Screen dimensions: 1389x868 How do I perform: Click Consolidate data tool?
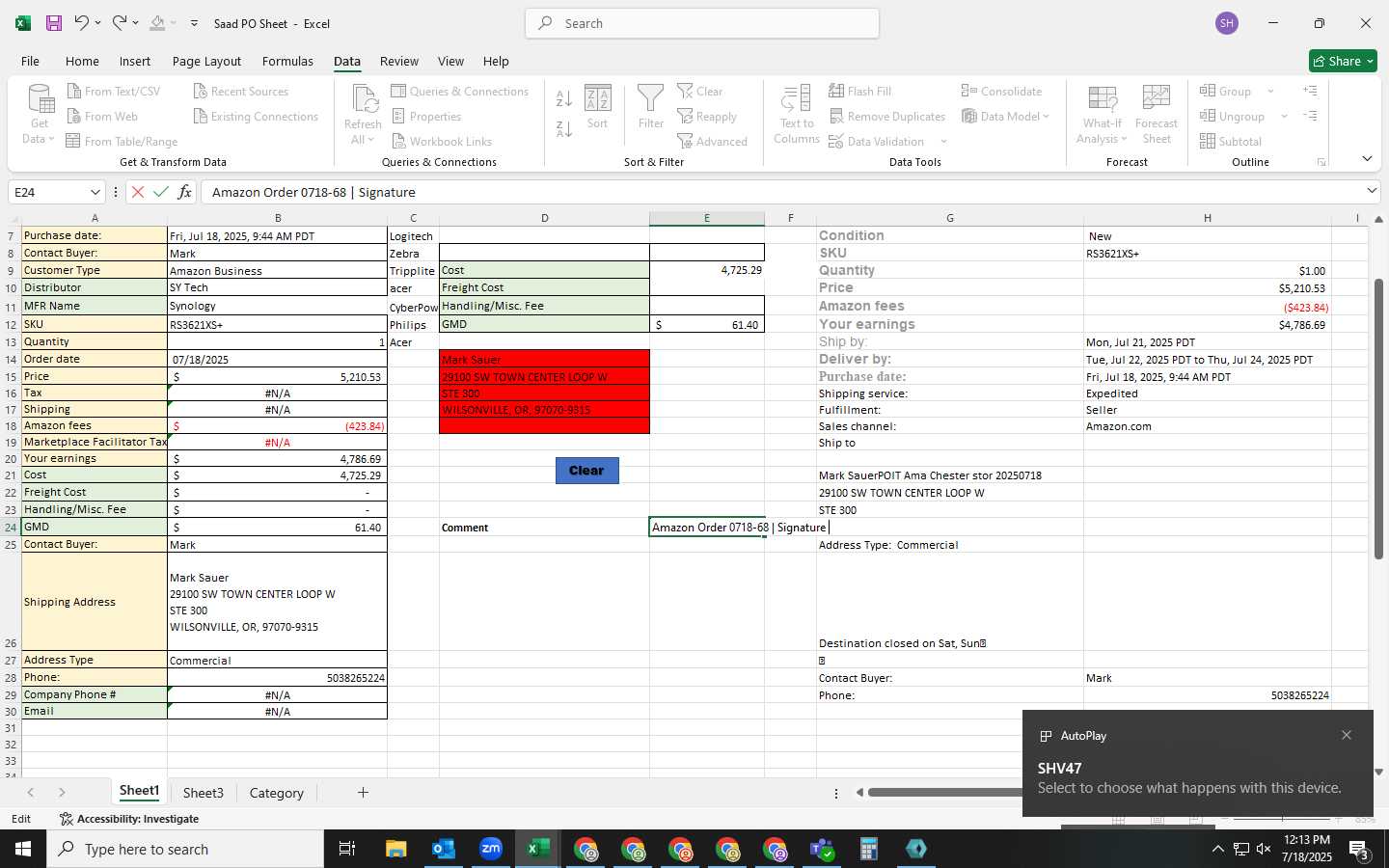pos(1001,91)
